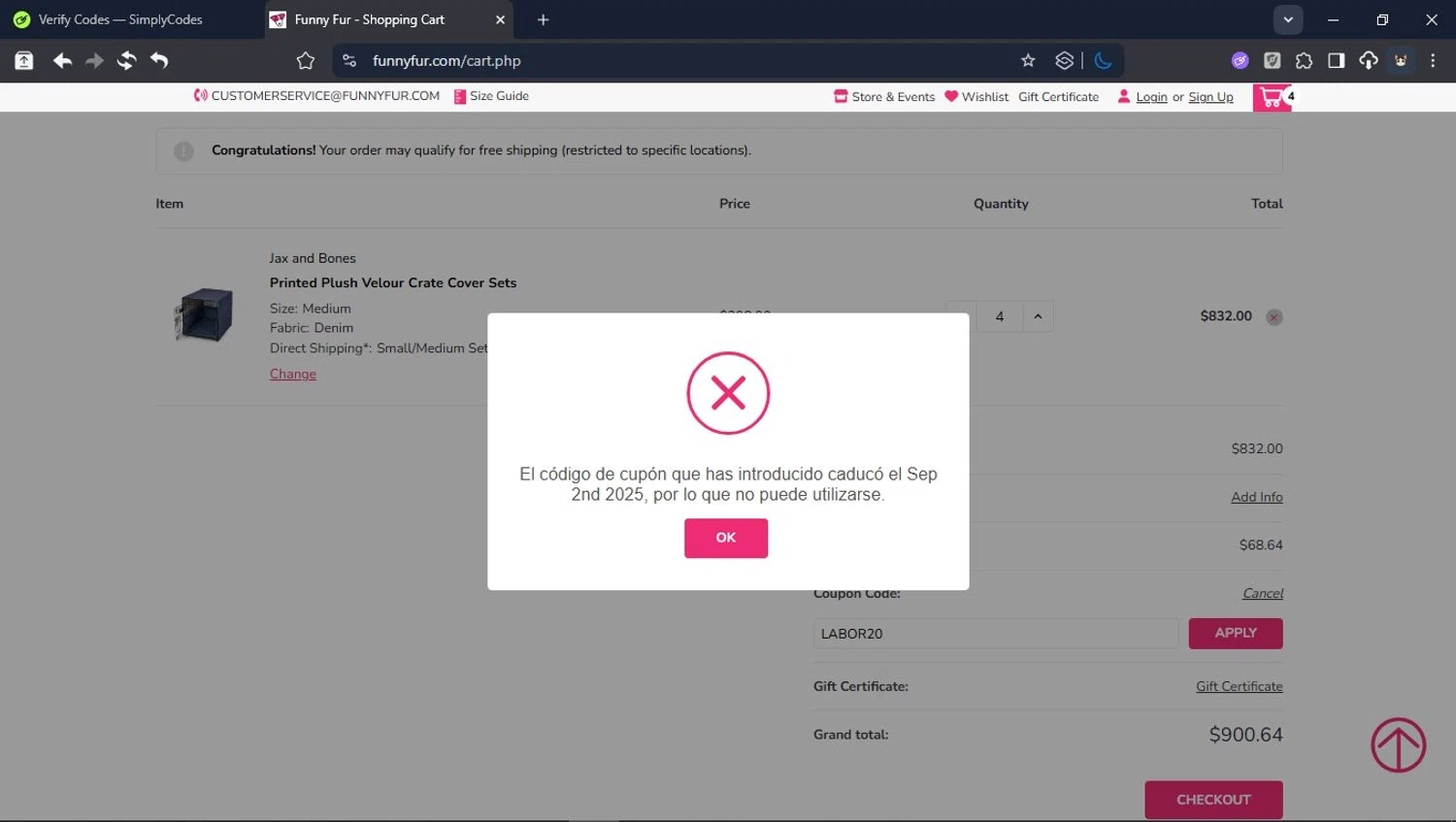Toggle the moon night mode icon
The height and width of the screenshot is (822, 1456).
click(1103, 60)
